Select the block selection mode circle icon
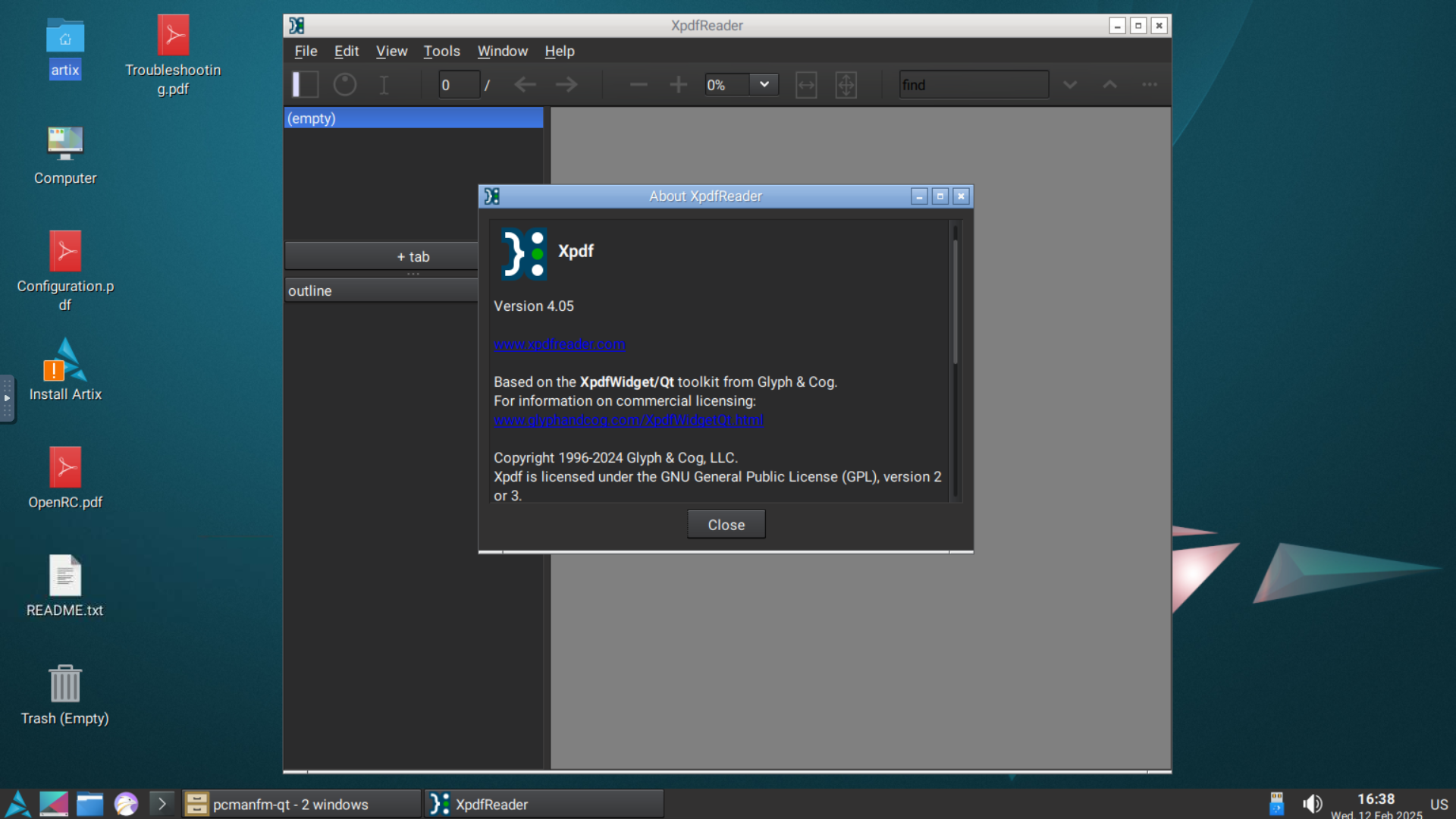Viewport: 1456px width, 819px height. pos(345,84)
